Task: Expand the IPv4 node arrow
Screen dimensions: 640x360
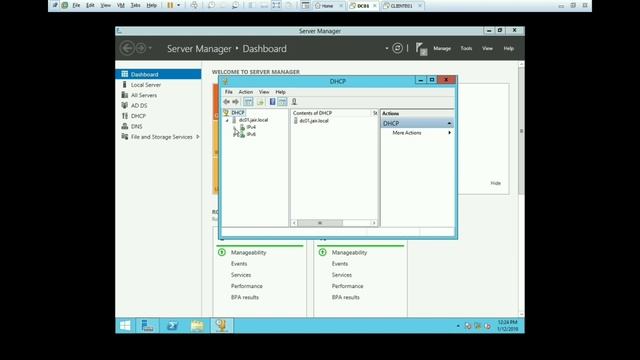Action: [x=235, y=128]
